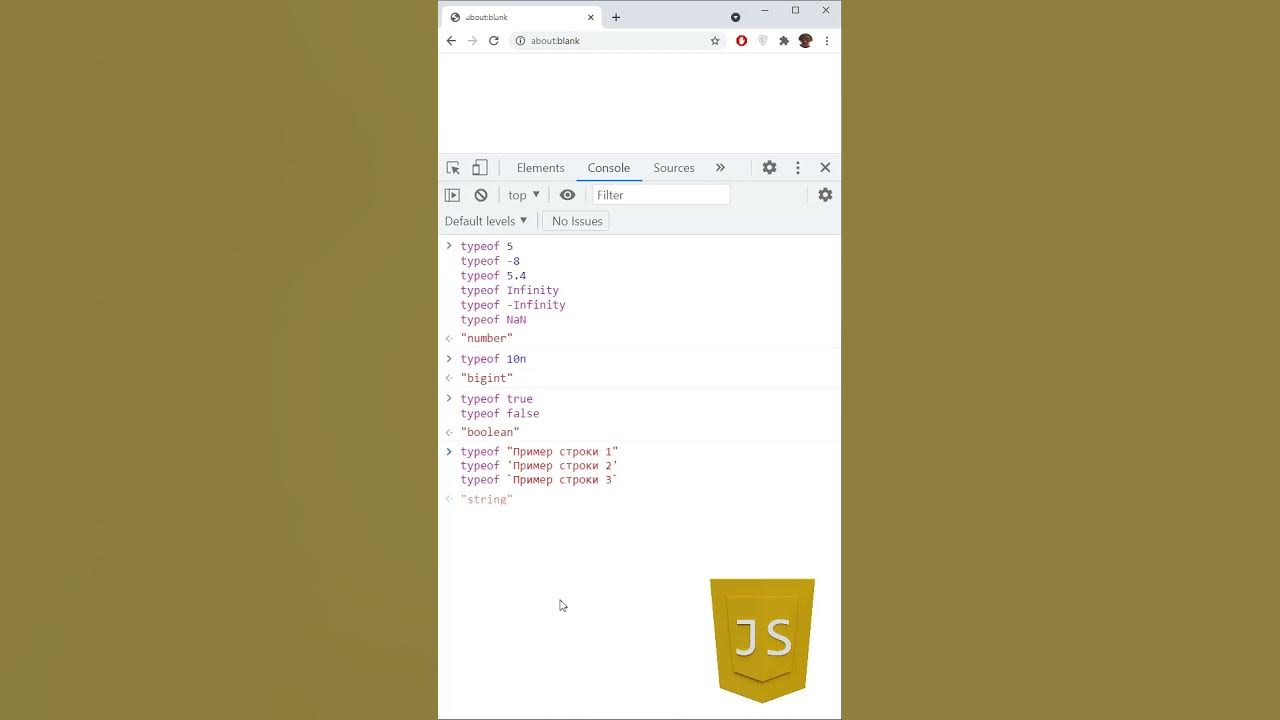
Task: Open the Default levels dropdown
Action: pyautogui.click(x=486, y=221)
